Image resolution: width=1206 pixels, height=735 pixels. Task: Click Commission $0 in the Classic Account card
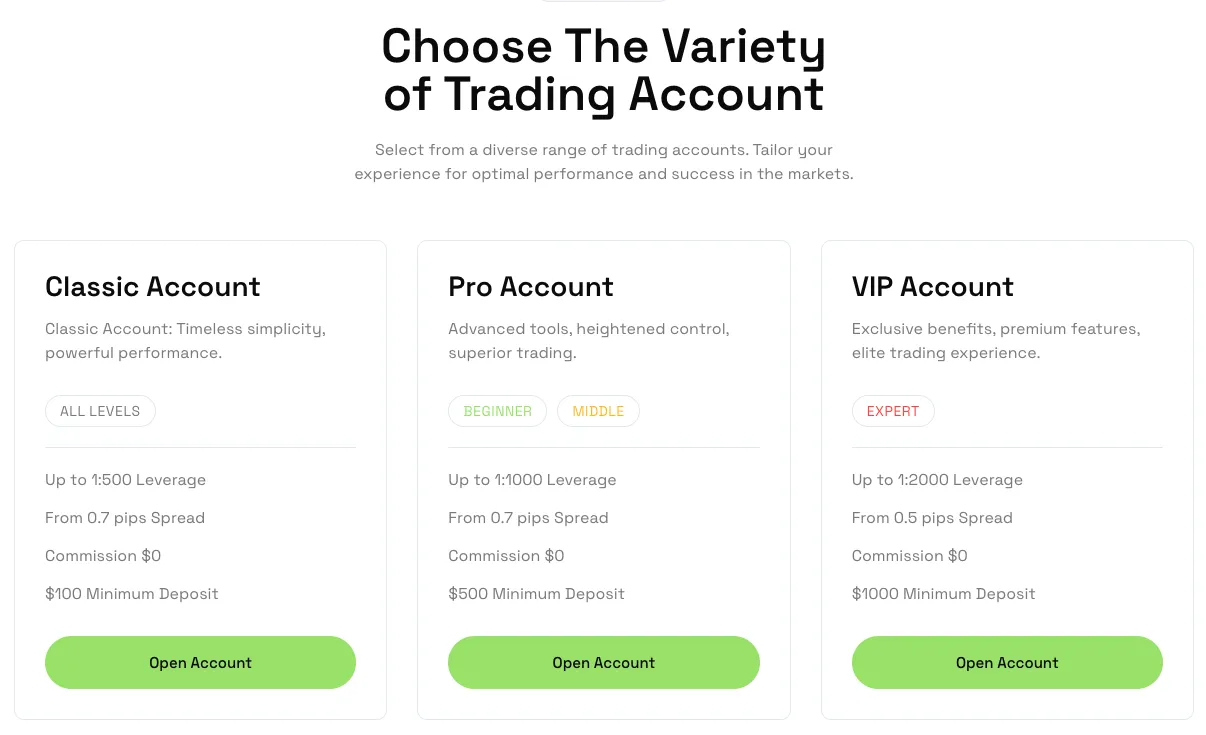tap(103, 556)
